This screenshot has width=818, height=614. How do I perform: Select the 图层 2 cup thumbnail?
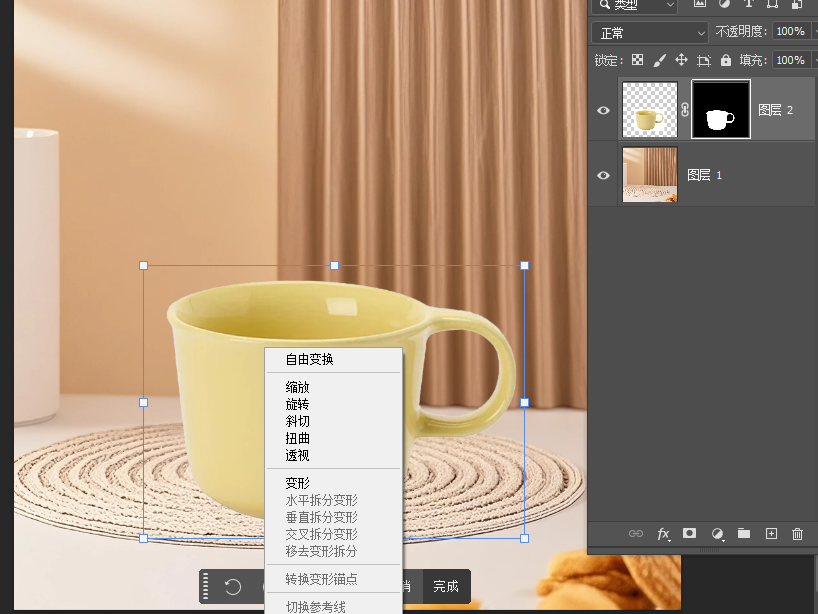pos(650,110)
